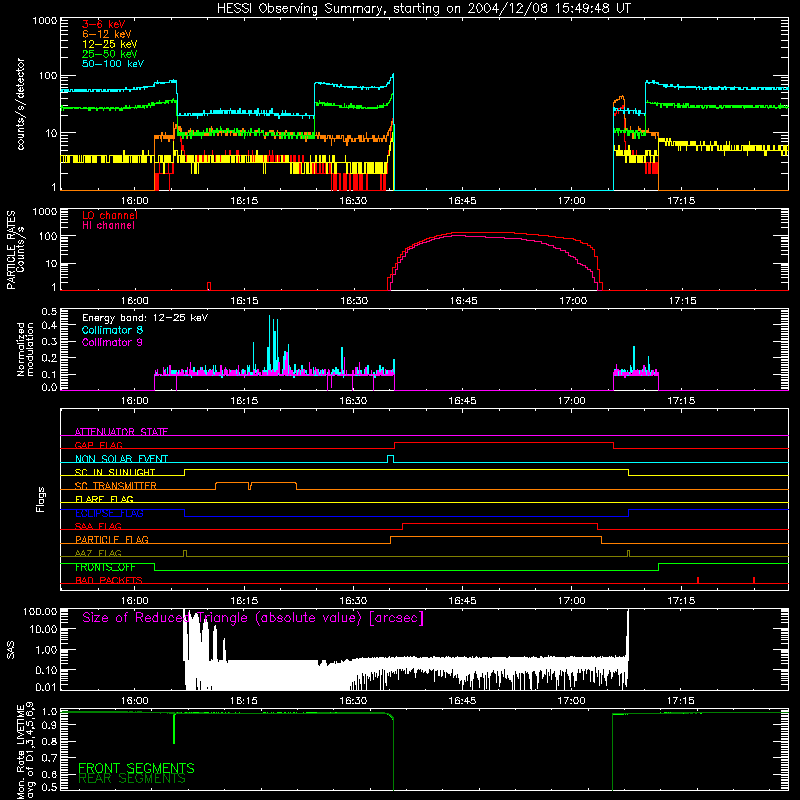Select the HI channel legend label
The image size is (800, 800).
tap(108, 226)
